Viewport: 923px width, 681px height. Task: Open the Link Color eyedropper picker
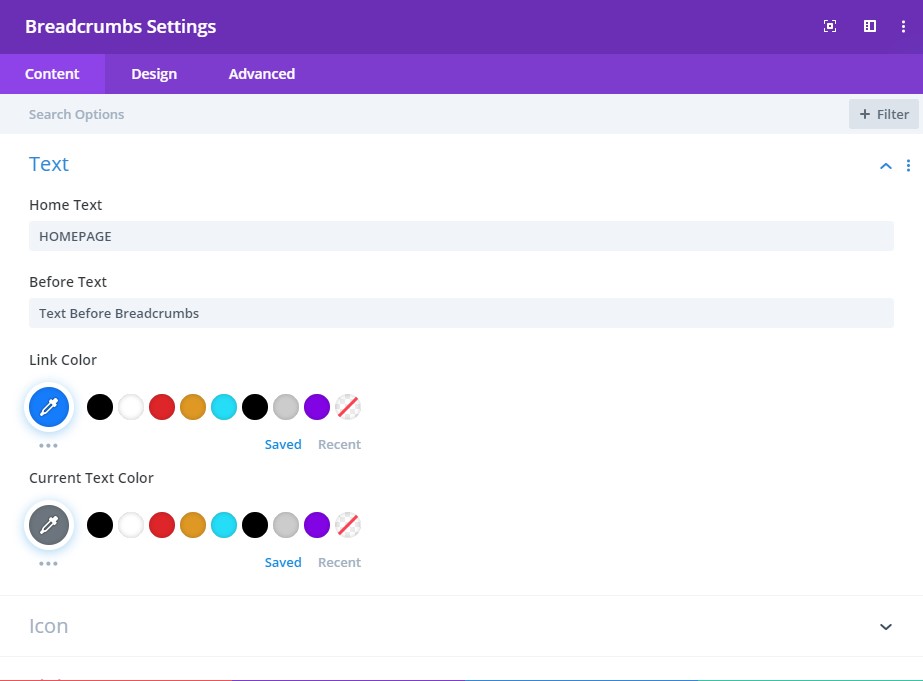[49, 407]
